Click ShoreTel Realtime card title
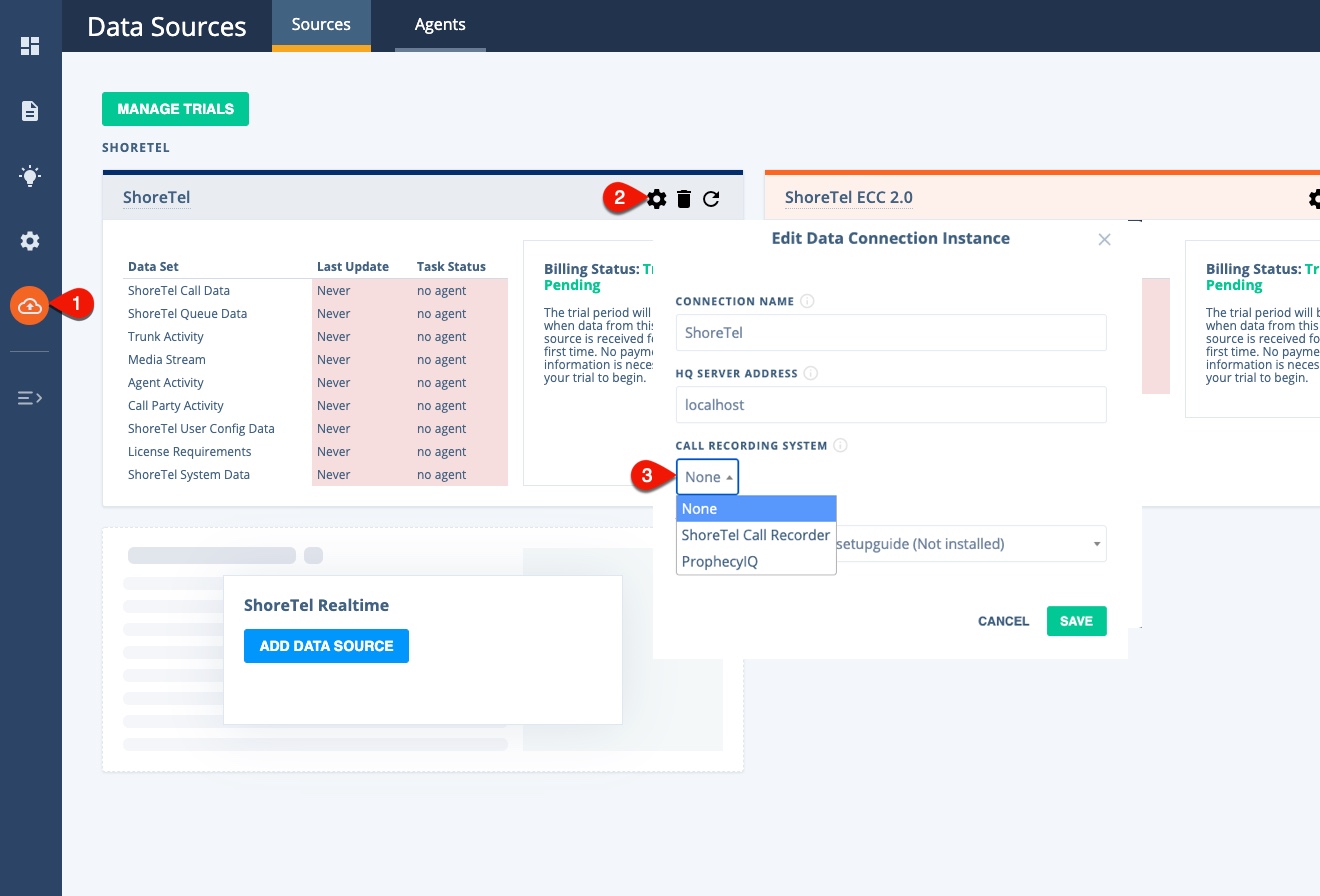 coord(316,605)
